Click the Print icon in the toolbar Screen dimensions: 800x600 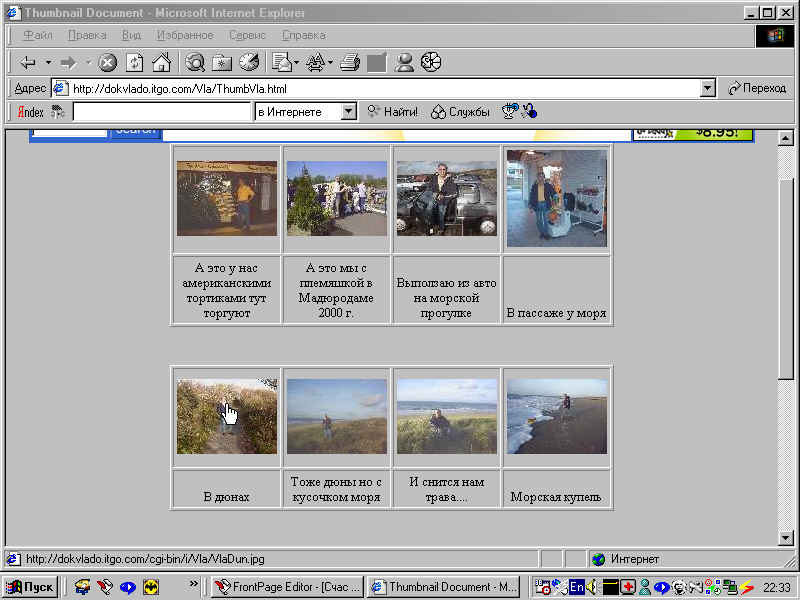[x=349, y=62]
